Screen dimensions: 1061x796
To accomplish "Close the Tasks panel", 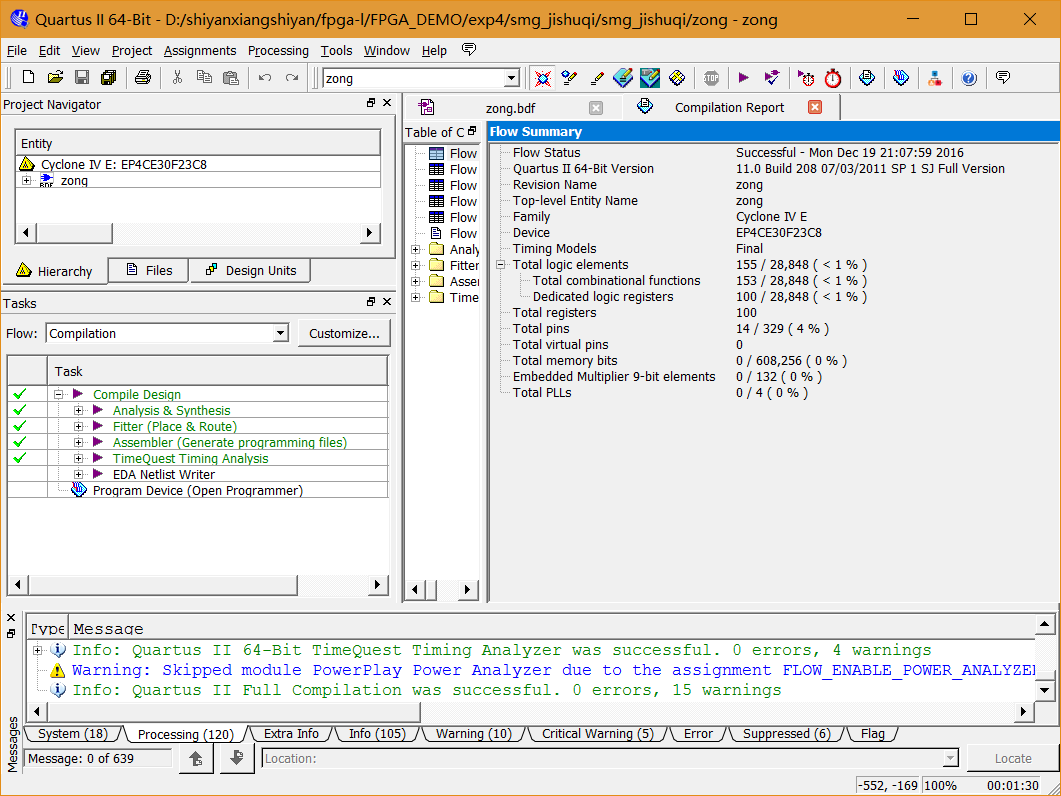I will tap(387, 302).
